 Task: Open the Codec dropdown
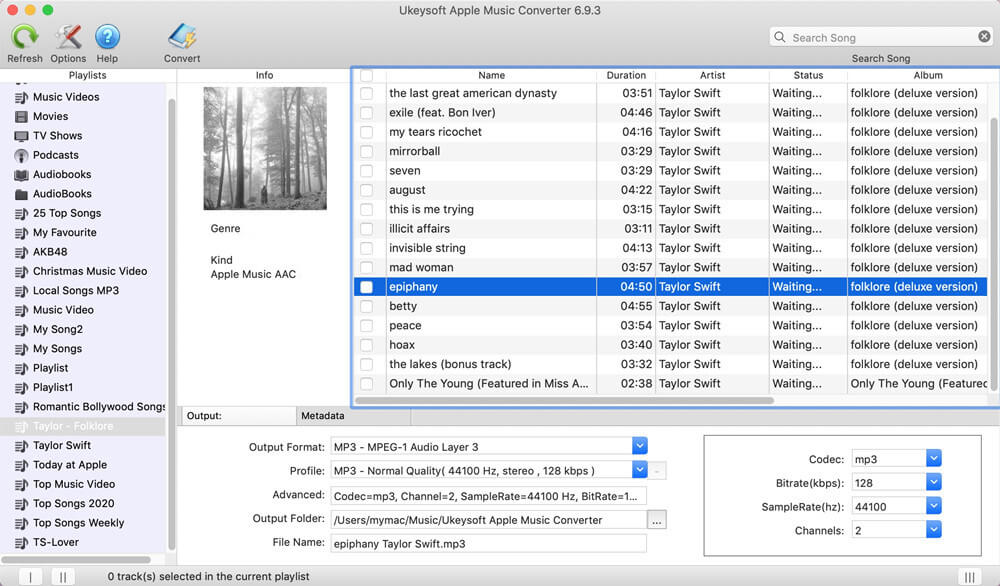(x=934, y=458)
